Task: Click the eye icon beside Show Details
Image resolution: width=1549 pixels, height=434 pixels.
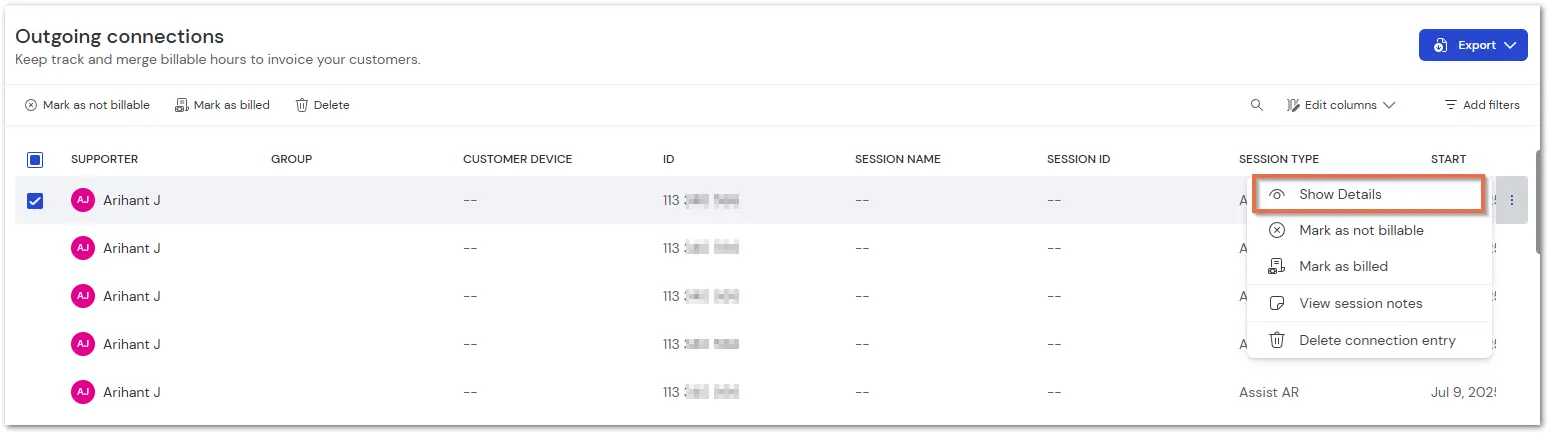Action: pyautogui.click(x=1276, y=194)
